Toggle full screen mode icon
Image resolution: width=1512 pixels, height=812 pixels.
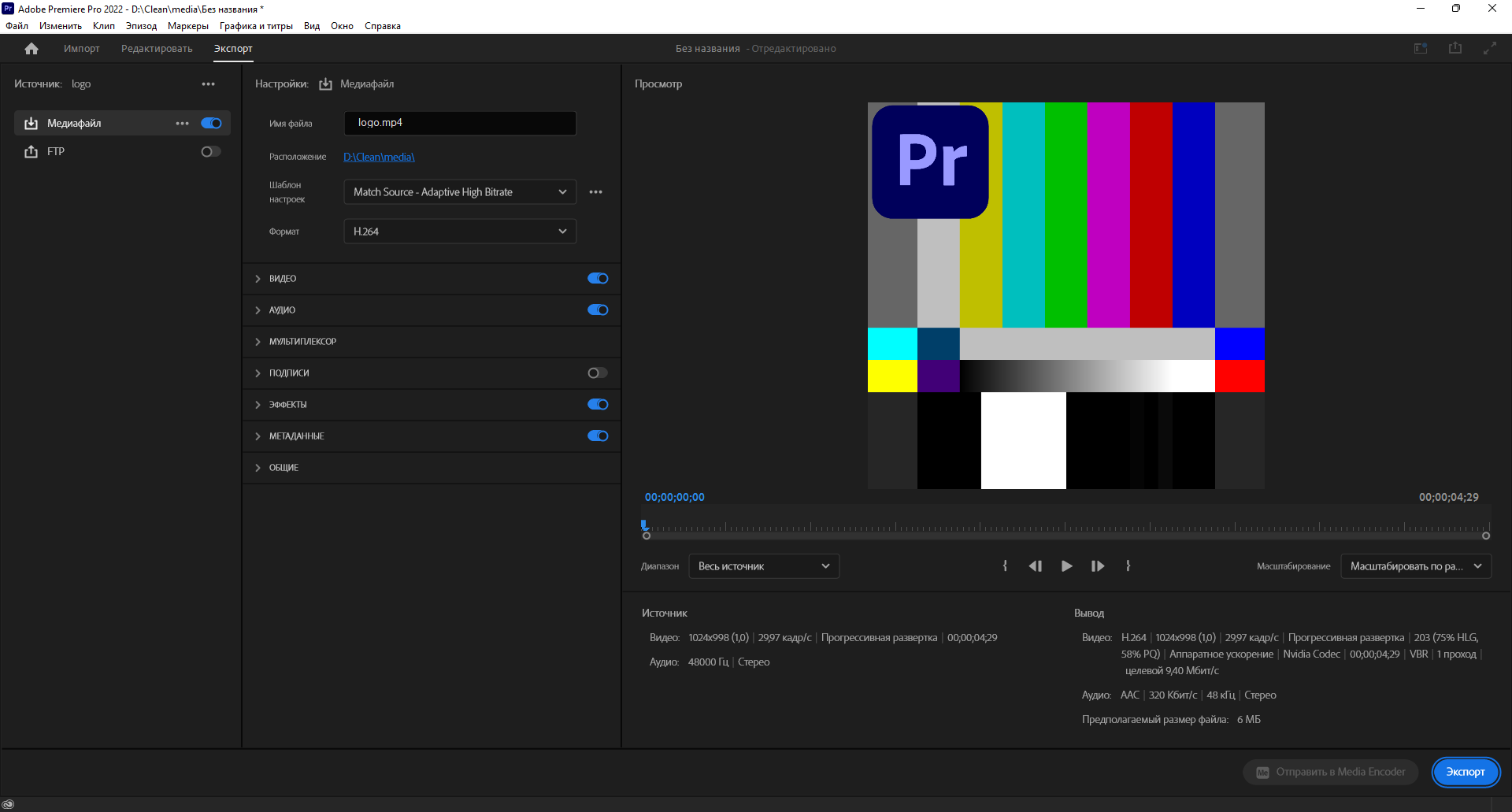tap(1489, 49)
